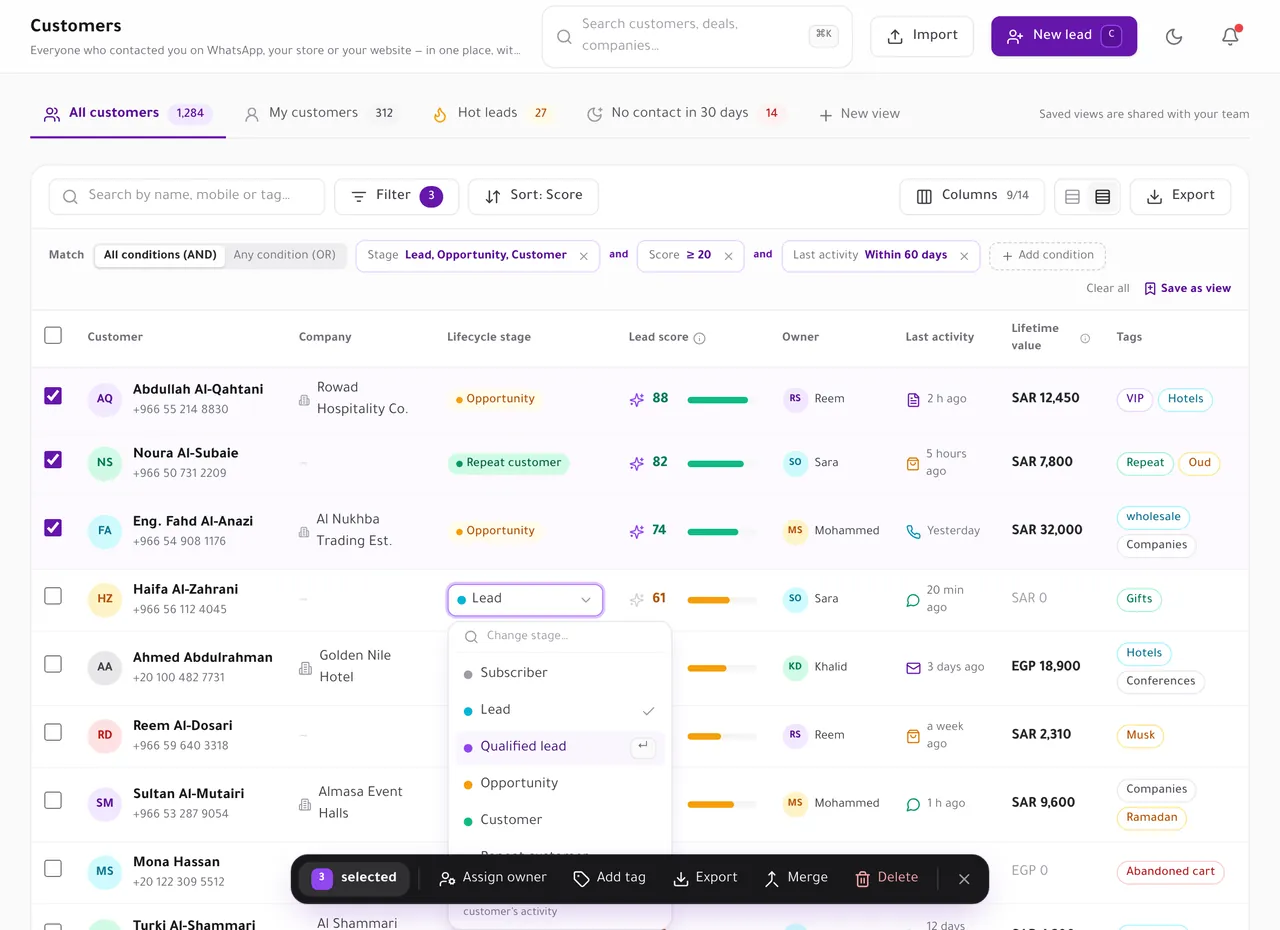
Task: Check Haifa Al-Zahrani row checkbox
Action: click(53, 596)
